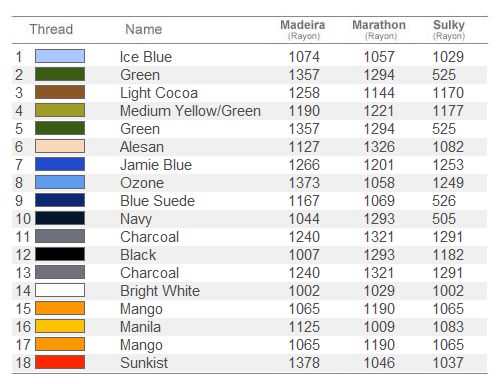The width and height of the screenshot is (500, 384).
Task: Click the Jamie Blue swatch
Action: tap(60, 164)
